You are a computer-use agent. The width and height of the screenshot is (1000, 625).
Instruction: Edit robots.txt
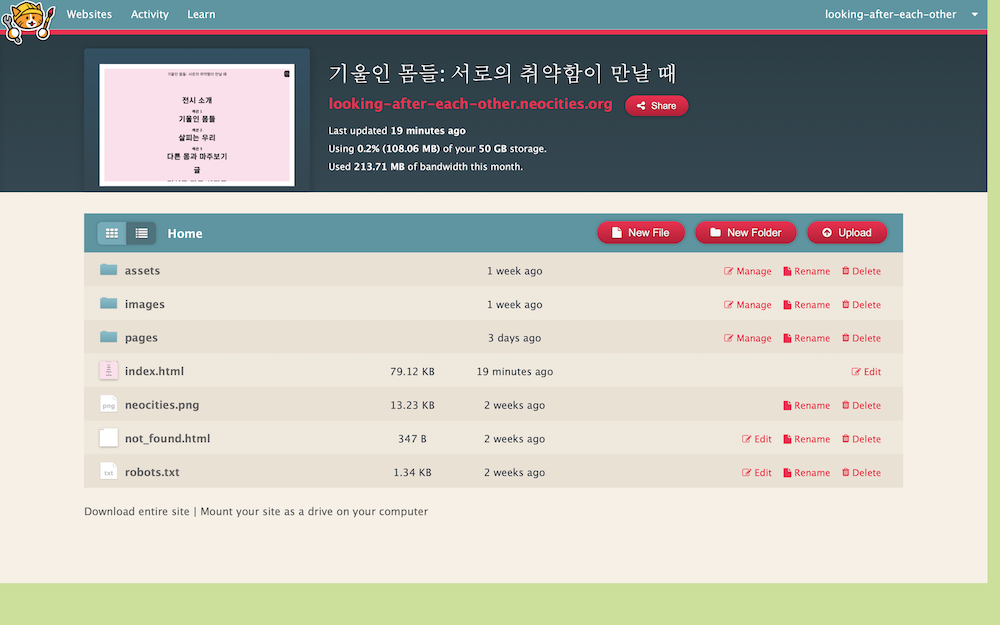pyautogui.click(x=756, y=473)
